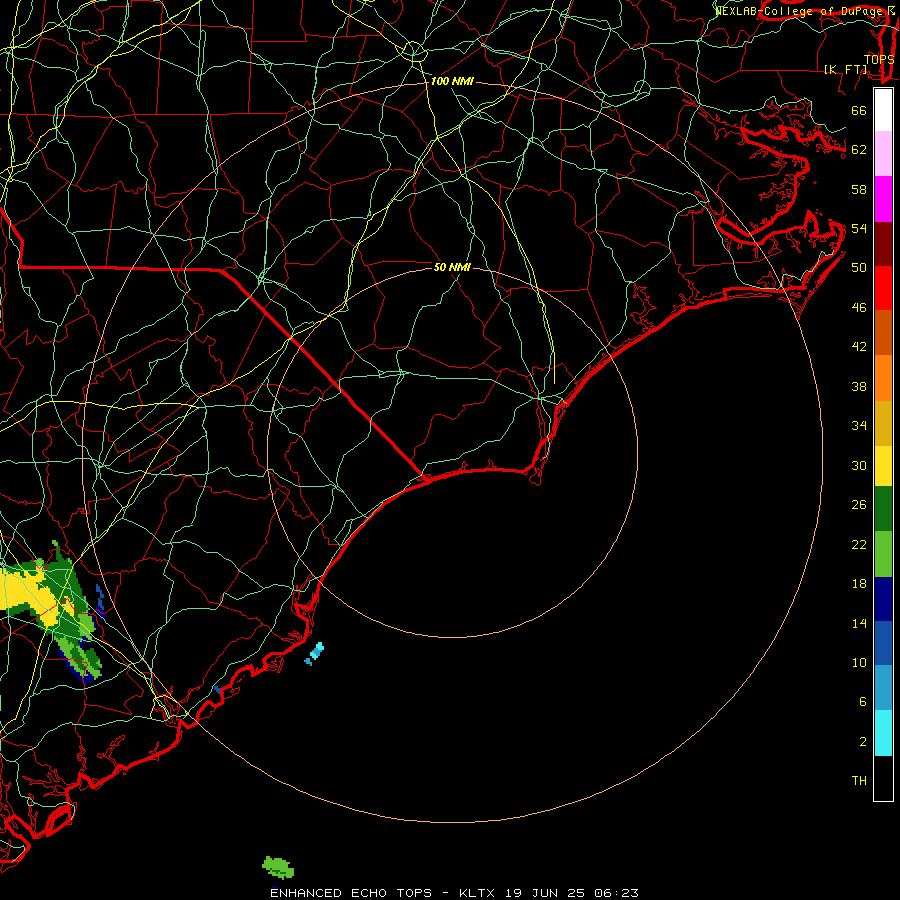900x900 pixels.
Task: Click legend value '18'
Action: tap(859, 584)
